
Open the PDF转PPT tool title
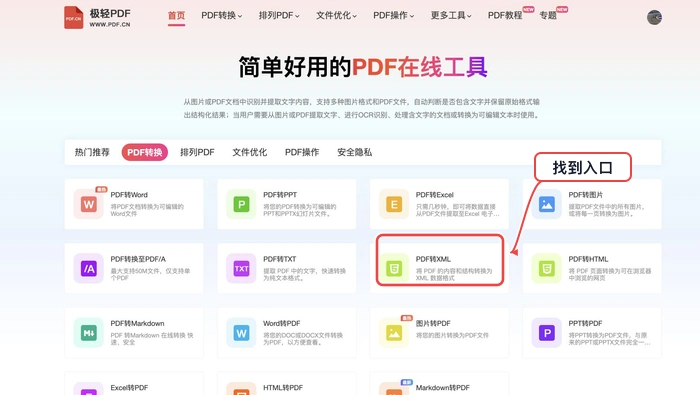click(x=280, y=195)
